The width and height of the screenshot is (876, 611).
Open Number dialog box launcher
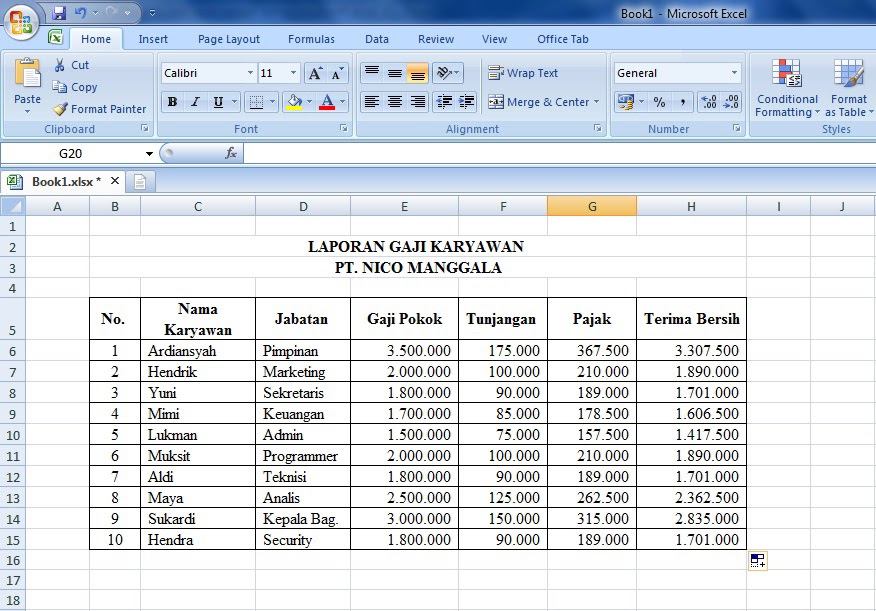pos(736,128)
